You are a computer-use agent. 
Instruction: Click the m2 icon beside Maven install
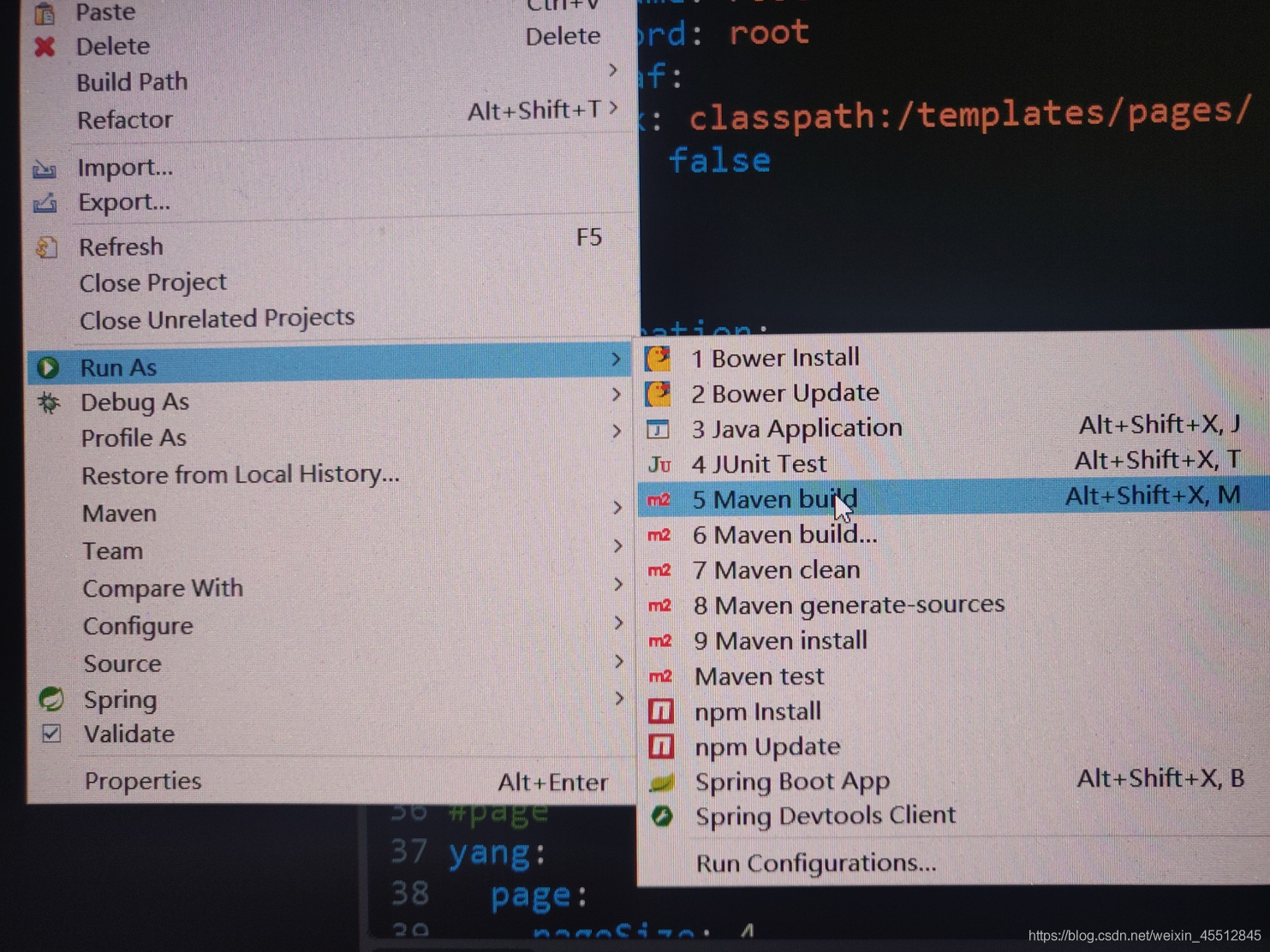[x=660, y=640]
